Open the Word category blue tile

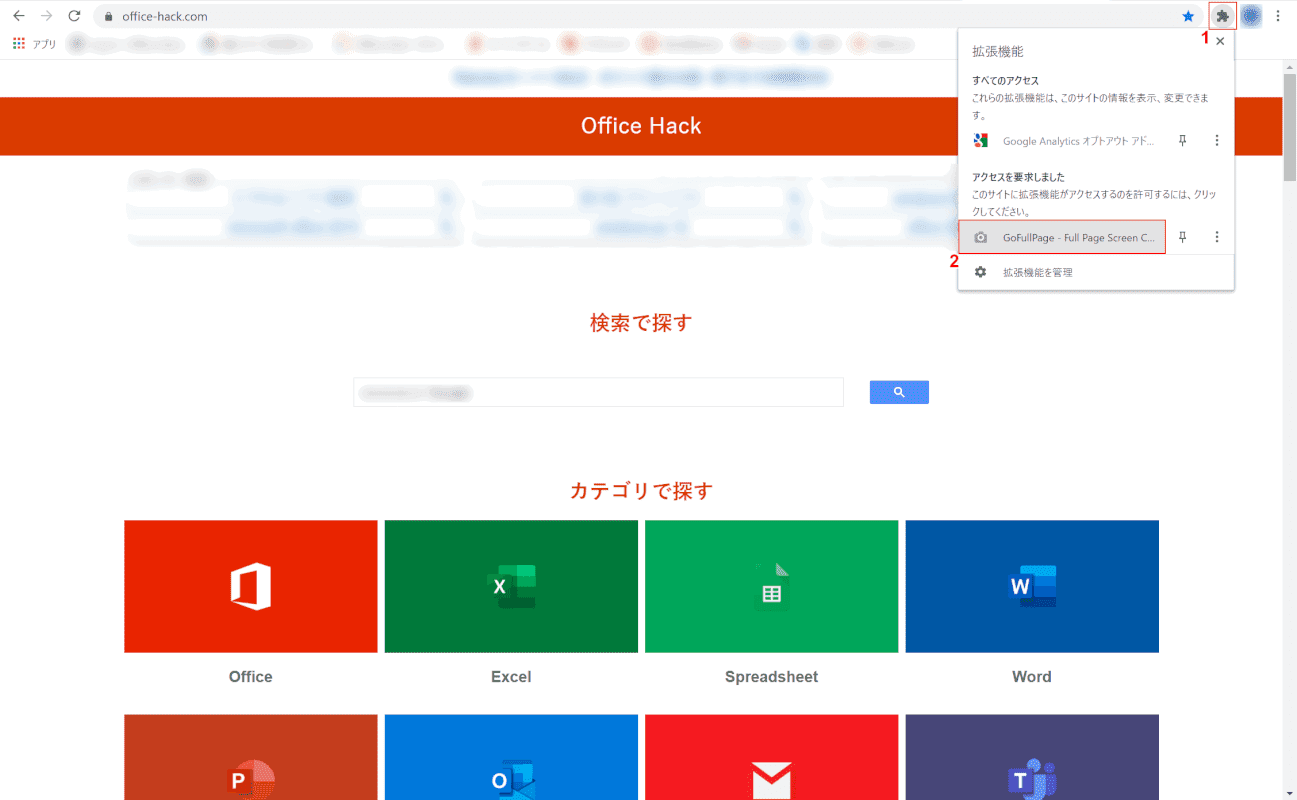[x=1032, y=586]
